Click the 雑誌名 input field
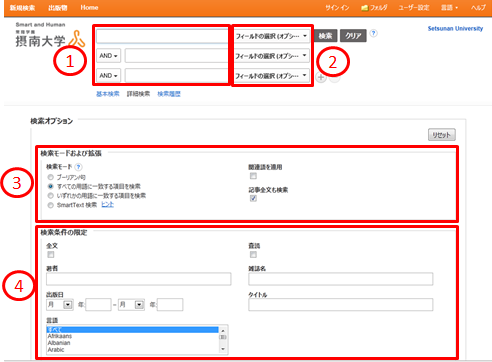This screenshot has width=492, height=362. click(341, 279)
